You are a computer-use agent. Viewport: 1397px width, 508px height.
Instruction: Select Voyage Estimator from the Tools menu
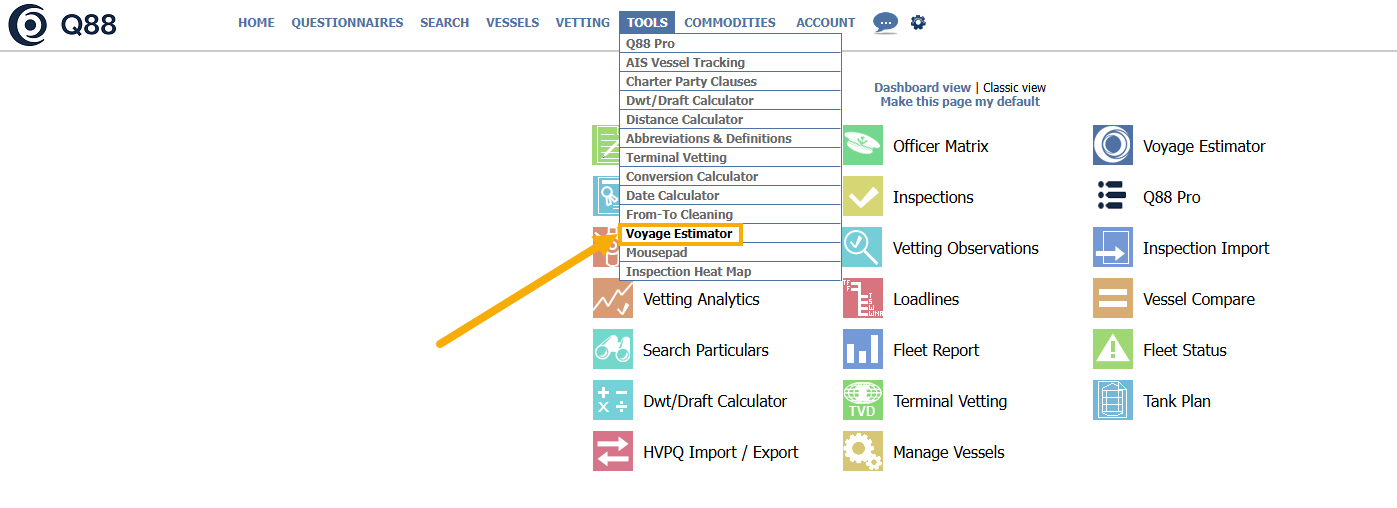tap(679, 234)
